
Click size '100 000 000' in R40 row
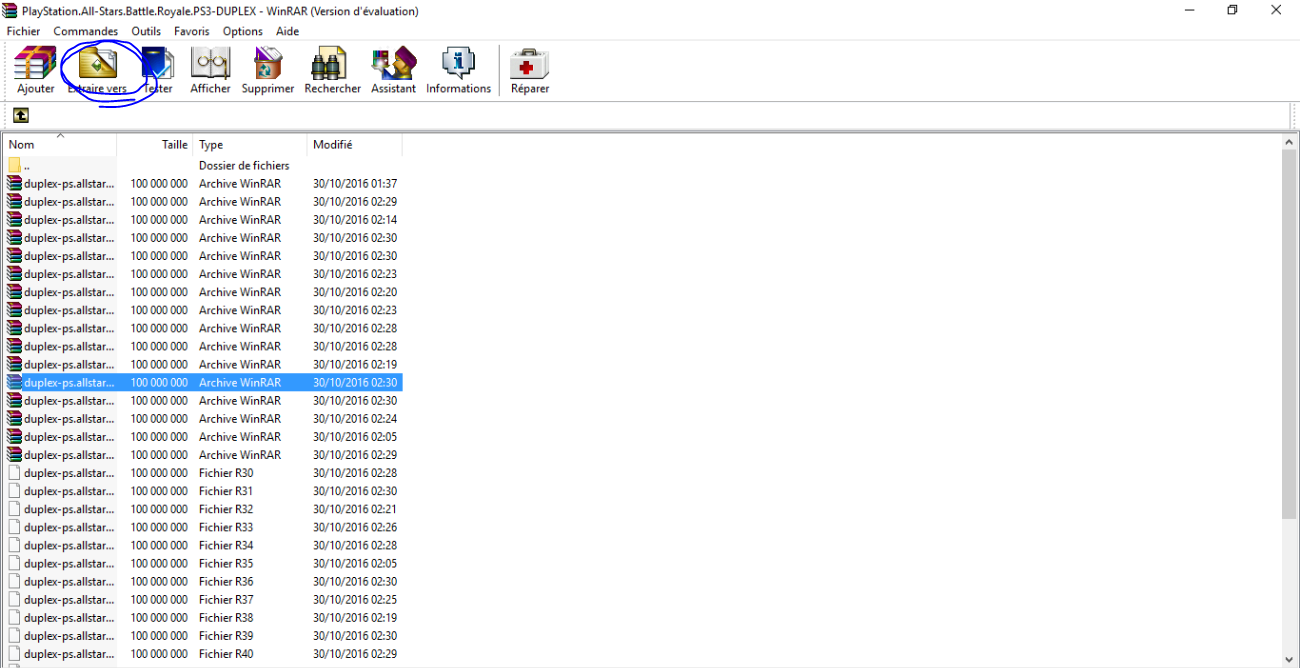pos(159,653)
